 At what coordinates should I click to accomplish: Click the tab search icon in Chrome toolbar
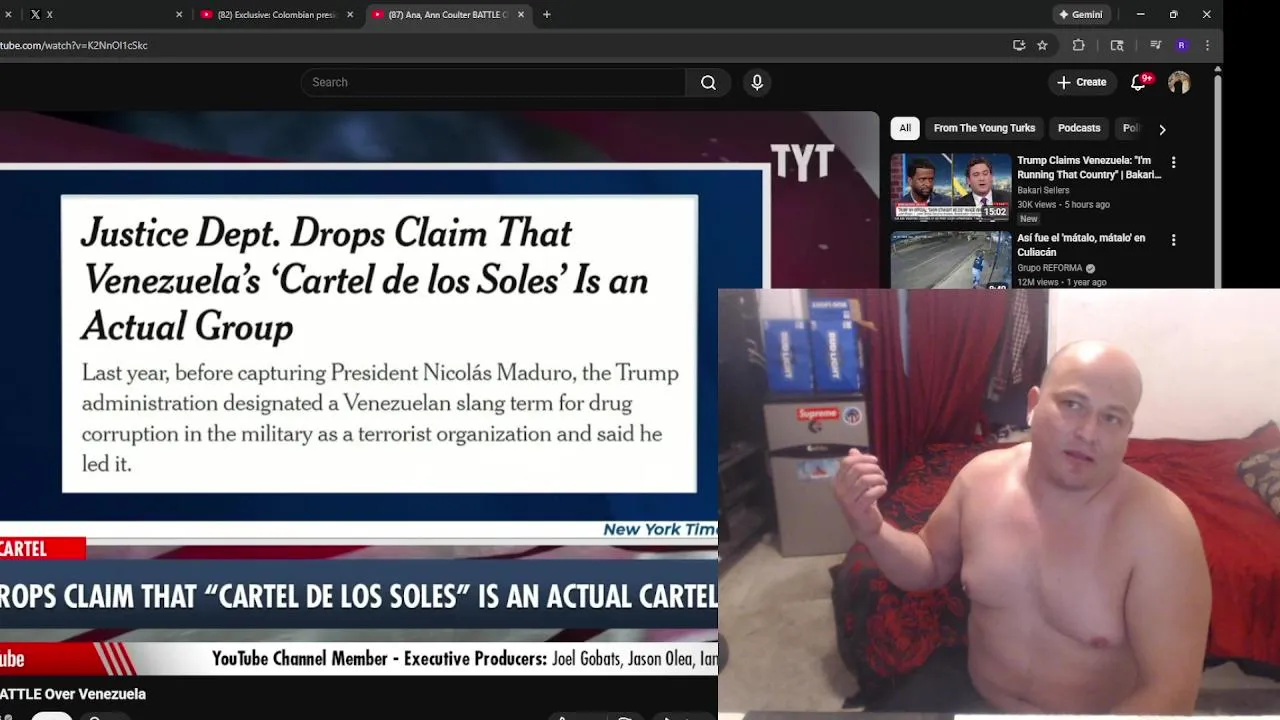pos(1117,45)
